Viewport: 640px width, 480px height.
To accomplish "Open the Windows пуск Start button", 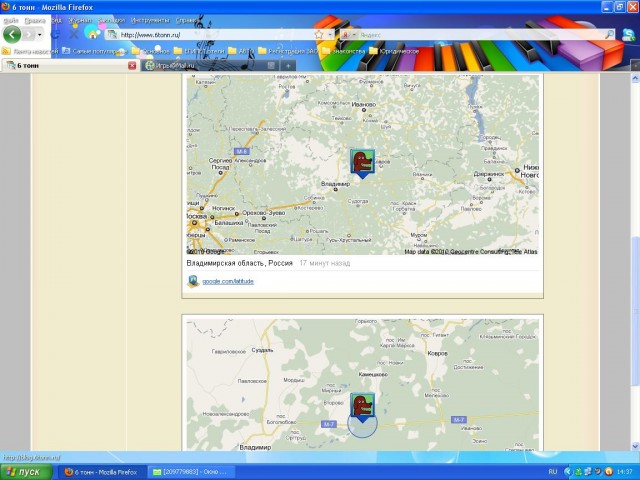I will click(26, 472).
